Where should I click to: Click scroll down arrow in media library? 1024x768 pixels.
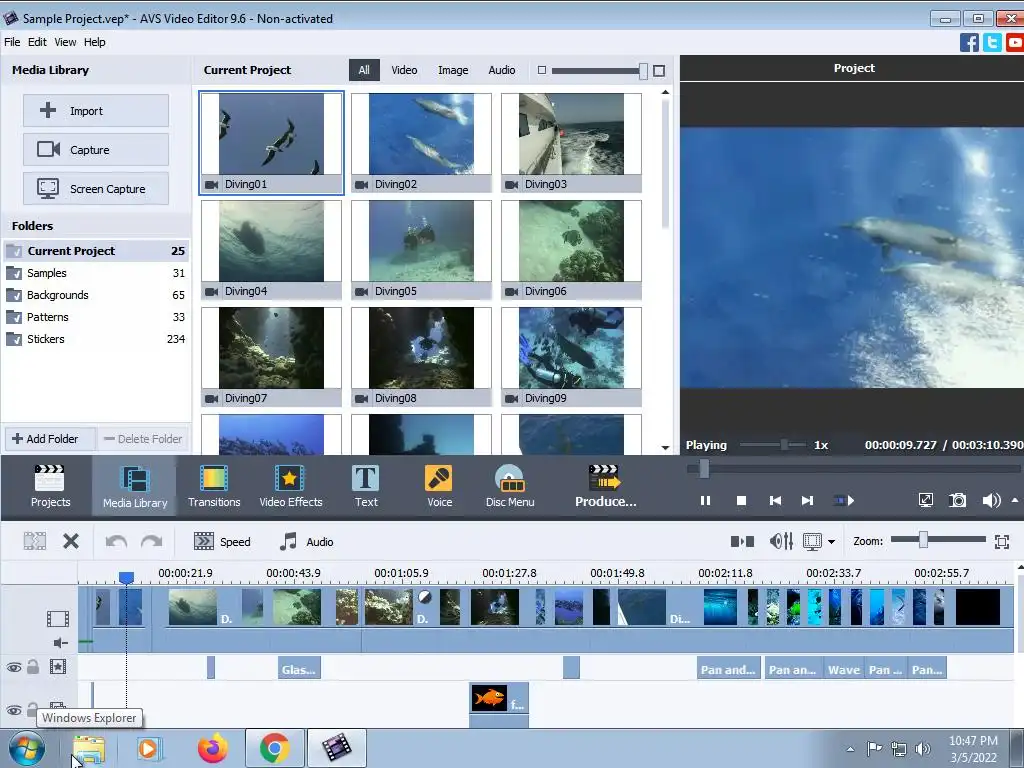665,448
